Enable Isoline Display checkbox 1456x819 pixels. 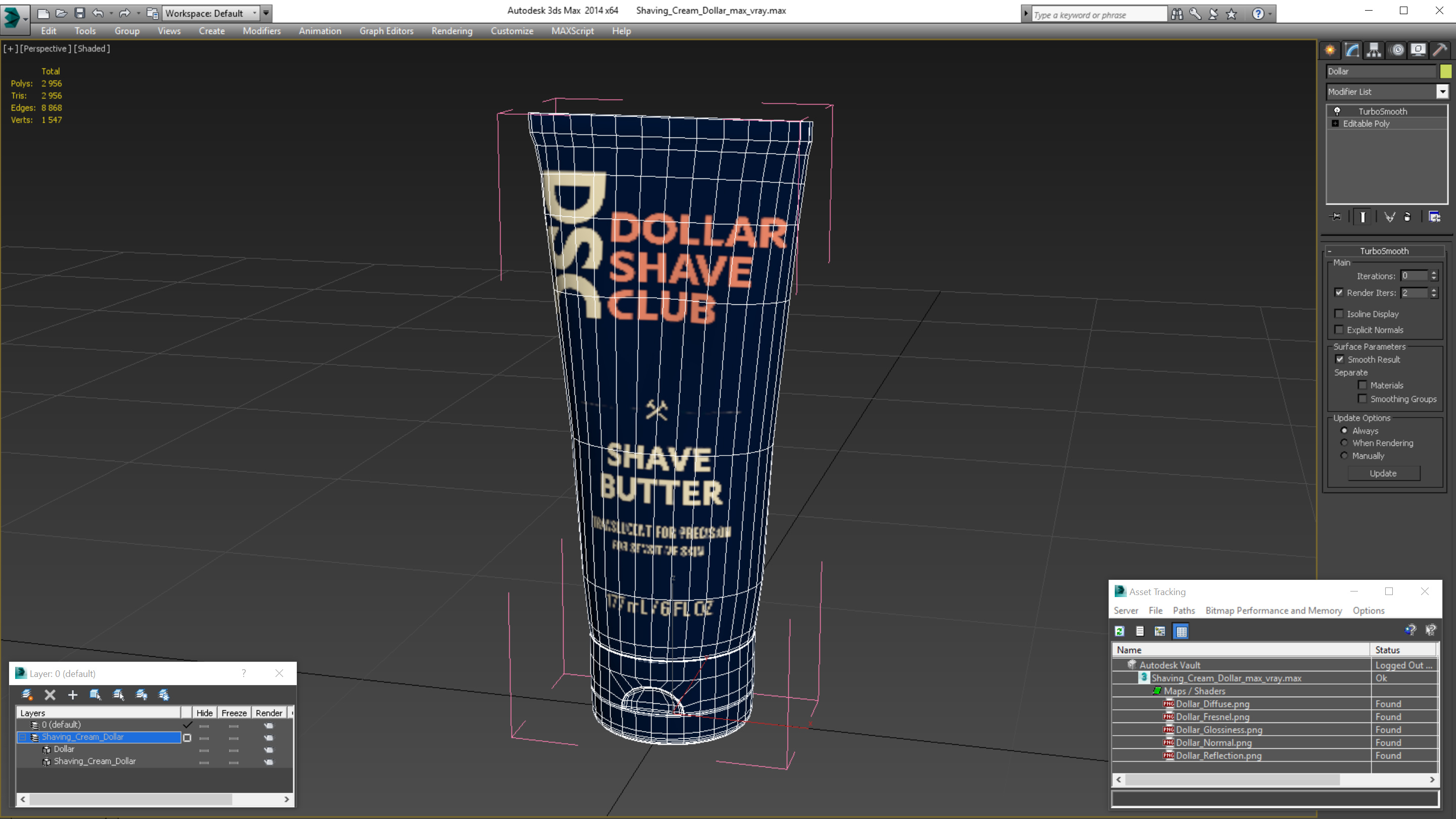pos(1339,313)
